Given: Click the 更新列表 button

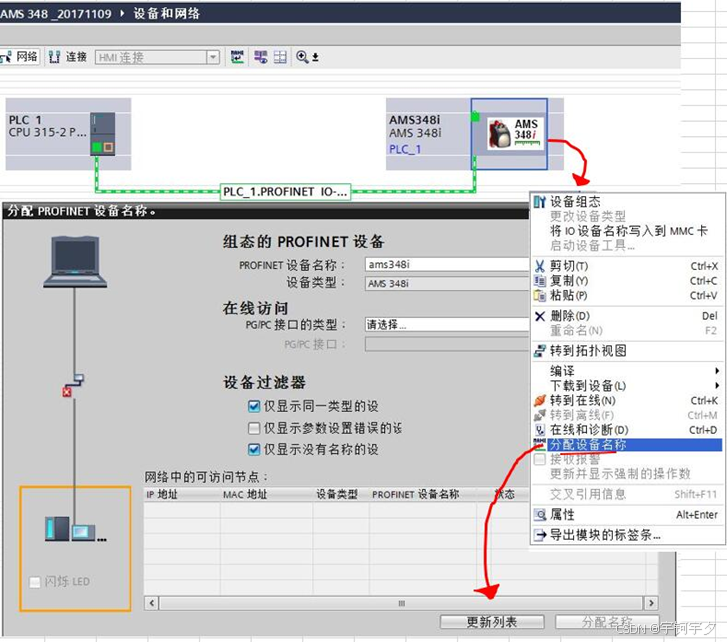Looking at the screenshot, I should point(492,622).
